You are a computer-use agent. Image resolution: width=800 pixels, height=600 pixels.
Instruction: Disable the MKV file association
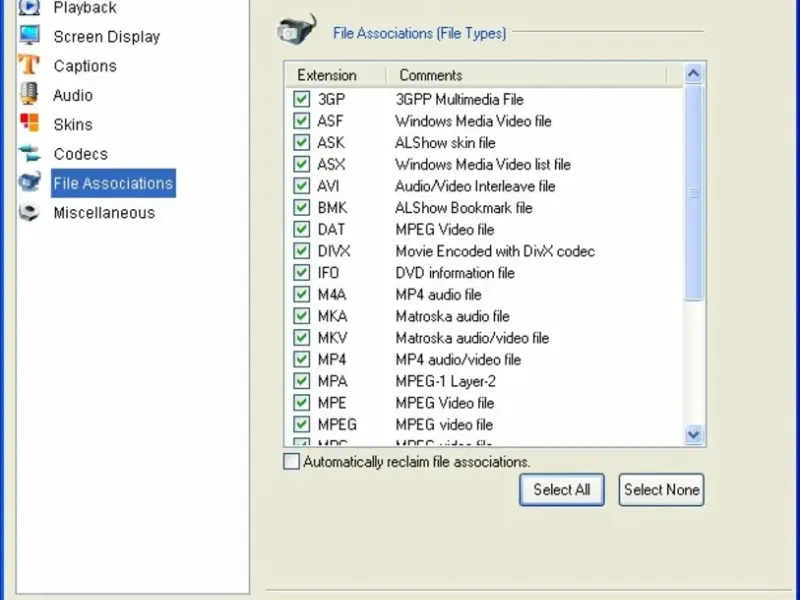pos(302,338)
